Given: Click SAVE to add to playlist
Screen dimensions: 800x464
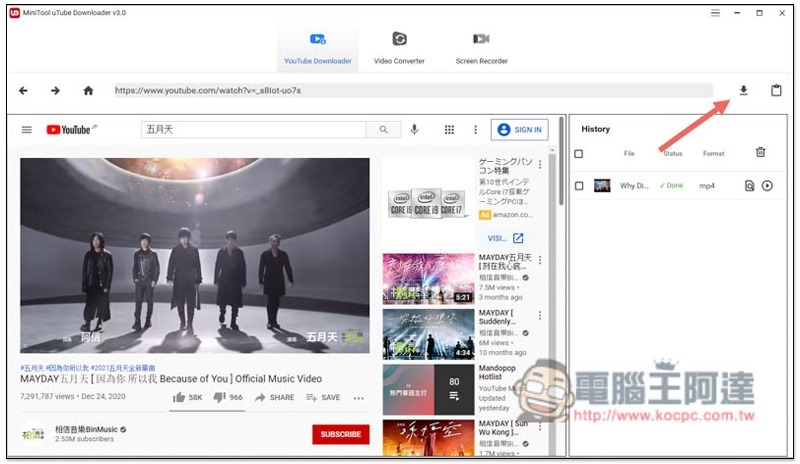Looking at the screenshot, I should point(323,397).
